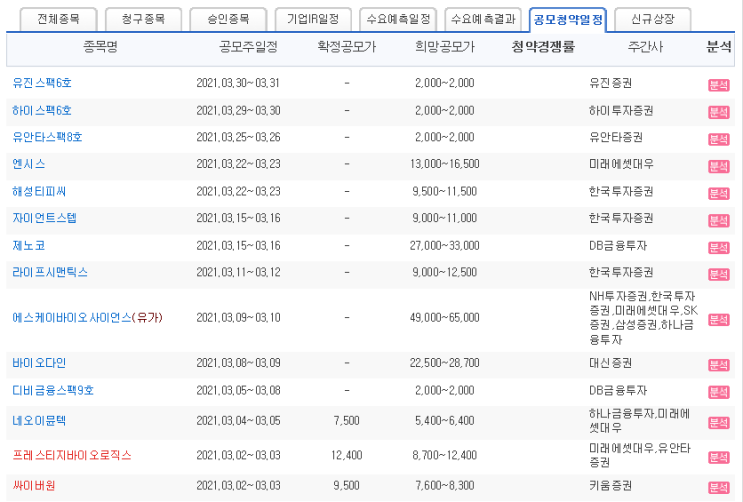This screenshot has width=743, height=502.
Task: Click the 분석 icon for 네오이뮨텍
Action: tap(718, 423)
